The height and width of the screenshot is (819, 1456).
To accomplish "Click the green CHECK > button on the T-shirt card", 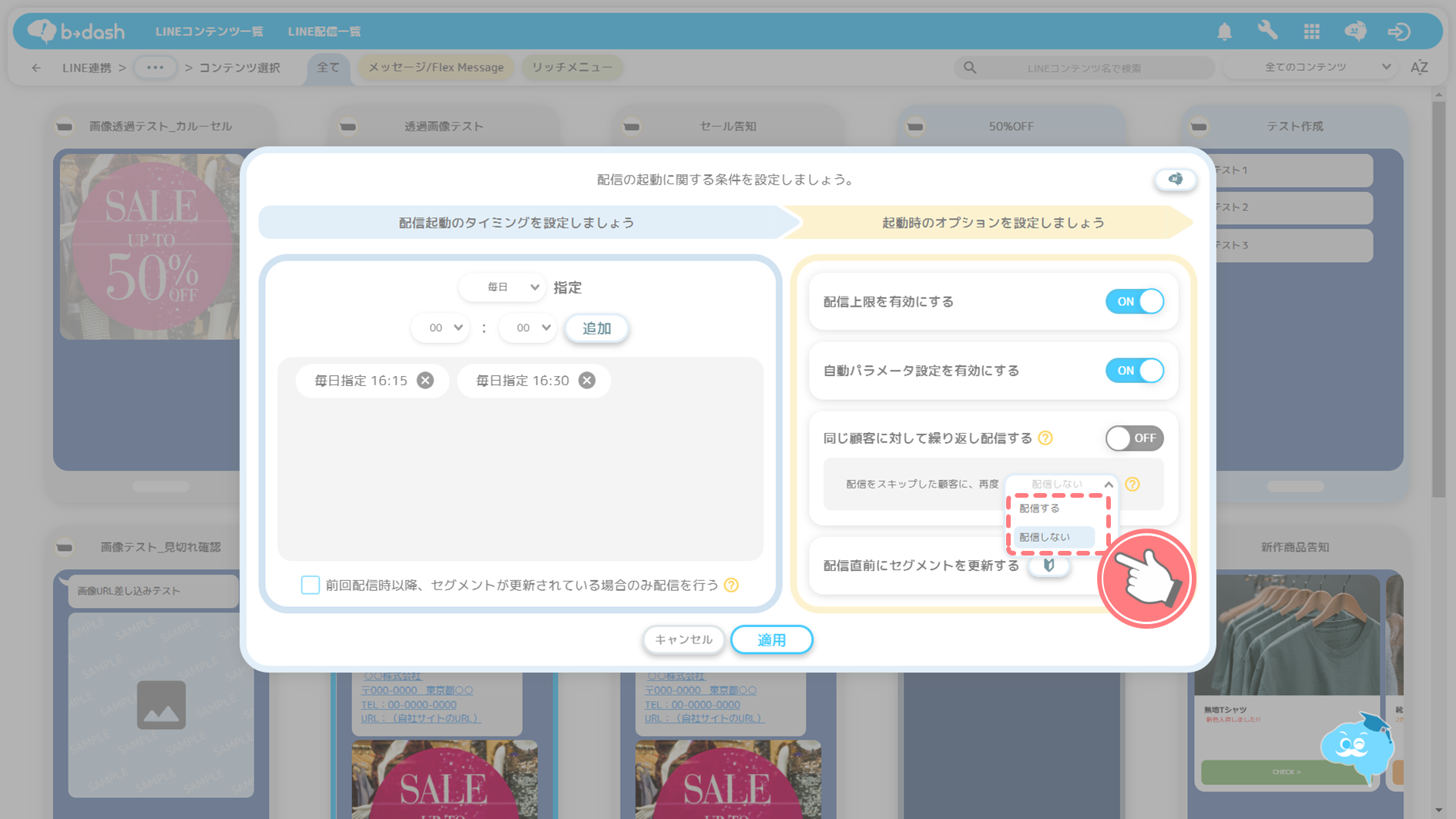I will 1286,772.
